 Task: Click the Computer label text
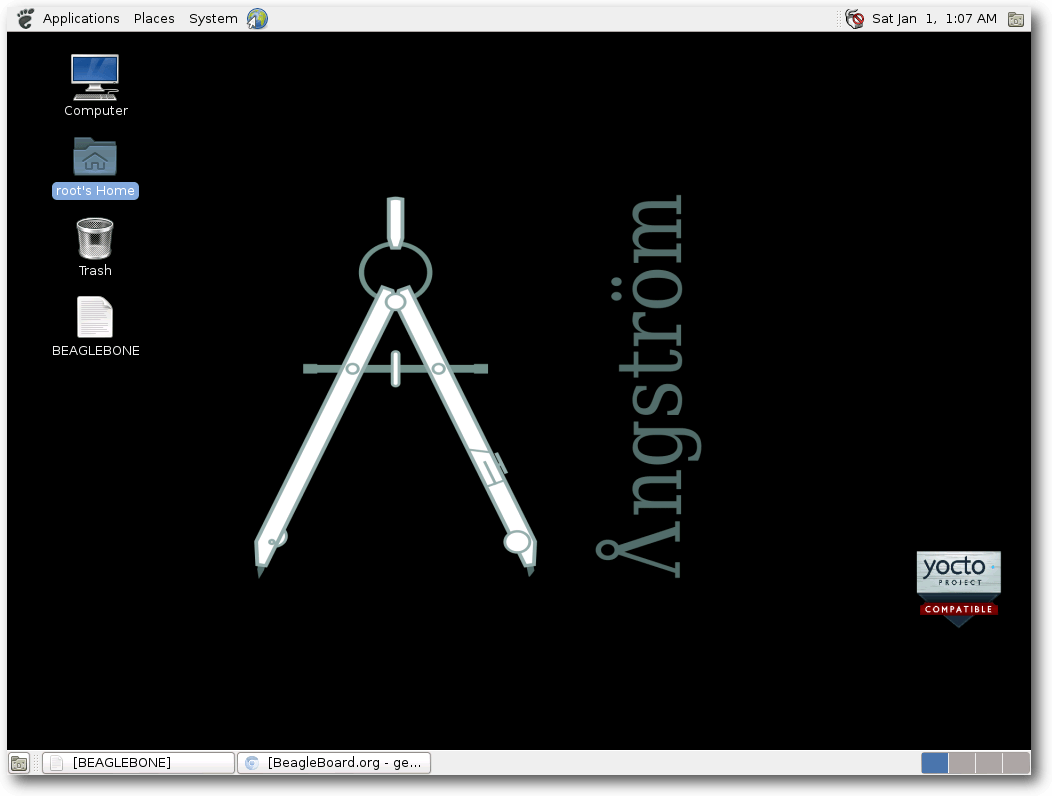pos(96,111)
